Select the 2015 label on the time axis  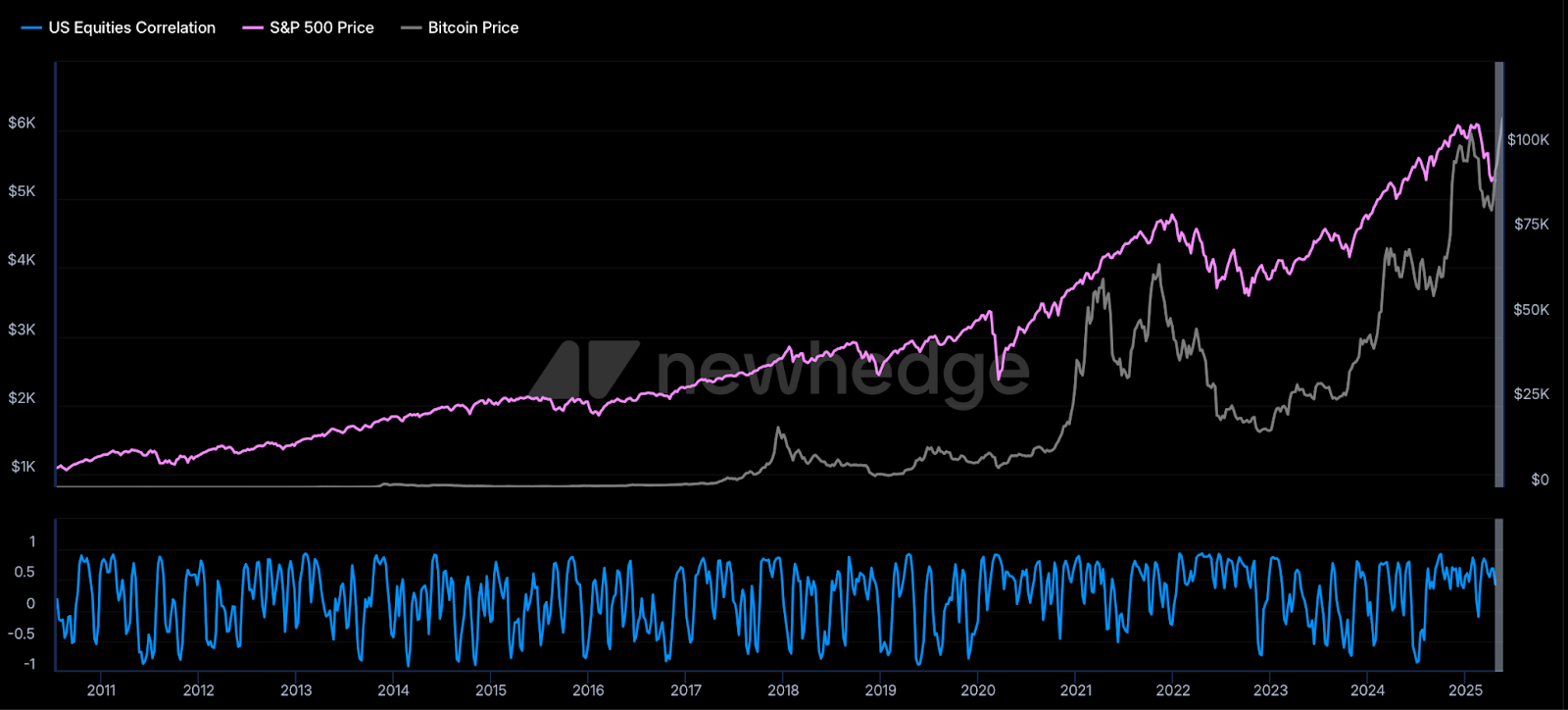pyautogui.click(x=491, y=690)
